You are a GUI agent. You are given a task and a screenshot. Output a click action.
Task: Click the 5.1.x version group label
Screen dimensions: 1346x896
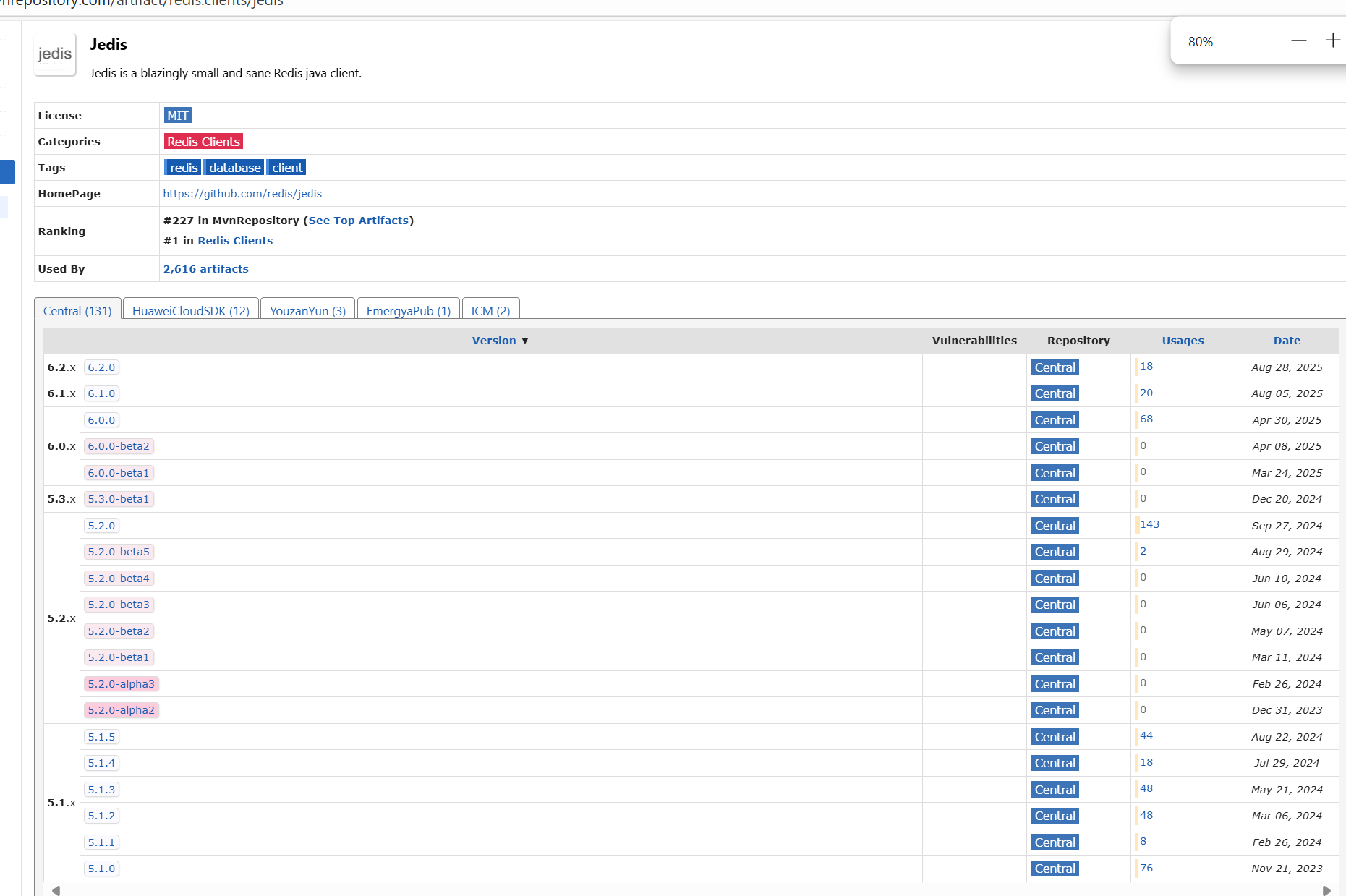click(x=61, y=803)
